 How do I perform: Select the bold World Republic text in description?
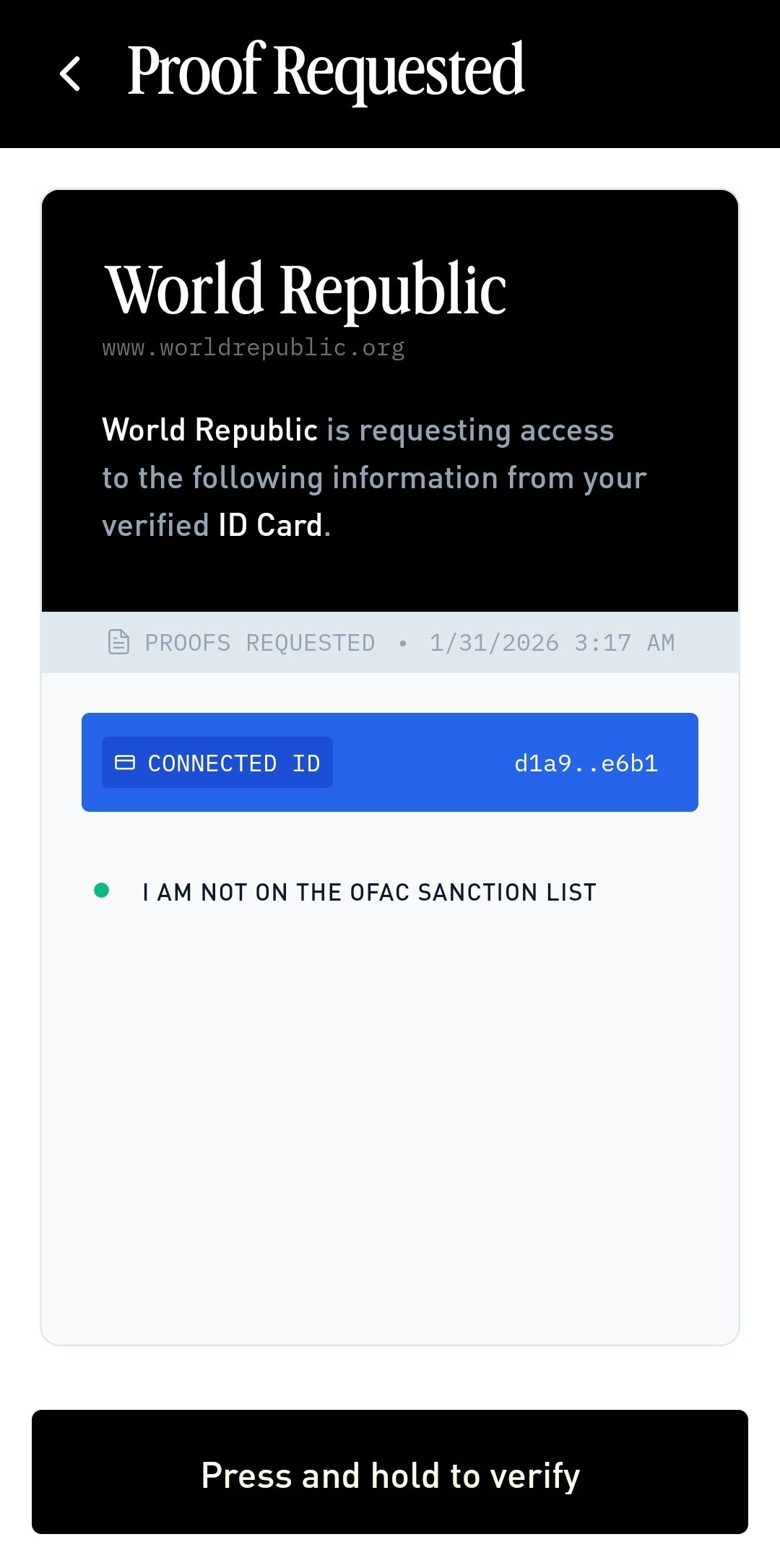click(x=210, y=429)
